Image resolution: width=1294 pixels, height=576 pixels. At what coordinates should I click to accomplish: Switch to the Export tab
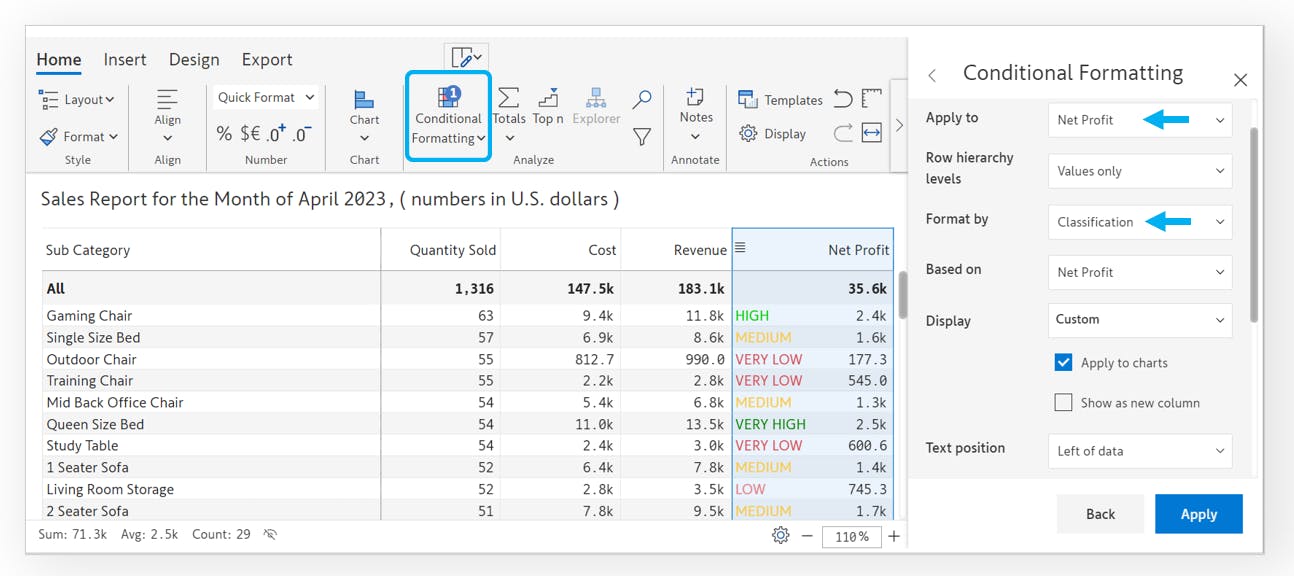coord(267,60)
